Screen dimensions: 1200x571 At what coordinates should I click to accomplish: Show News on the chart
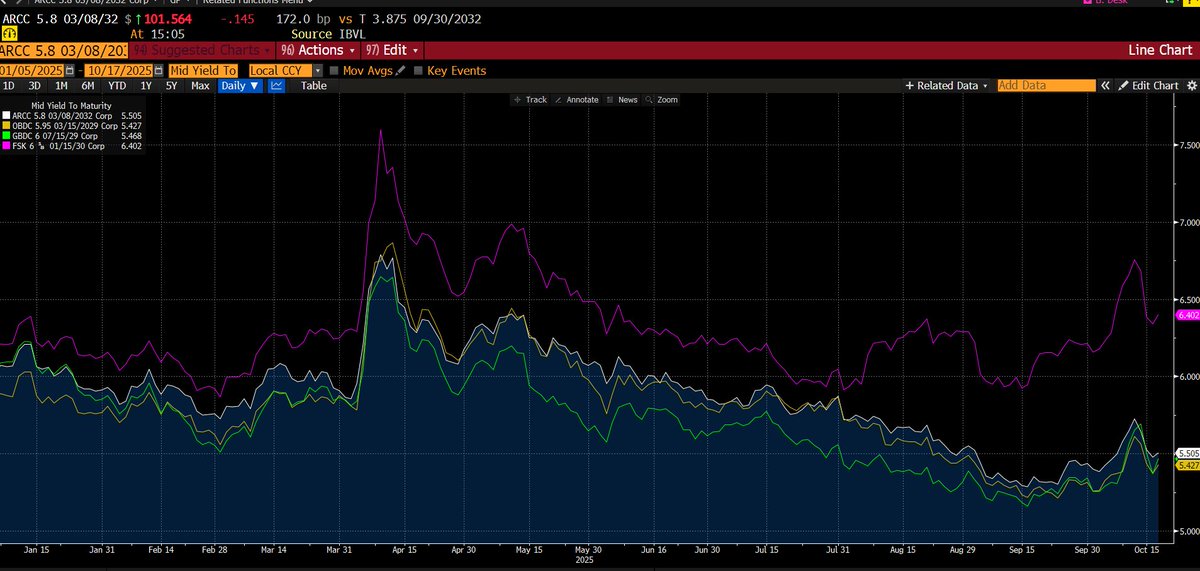pyautogui.click(x=622, y=100)
